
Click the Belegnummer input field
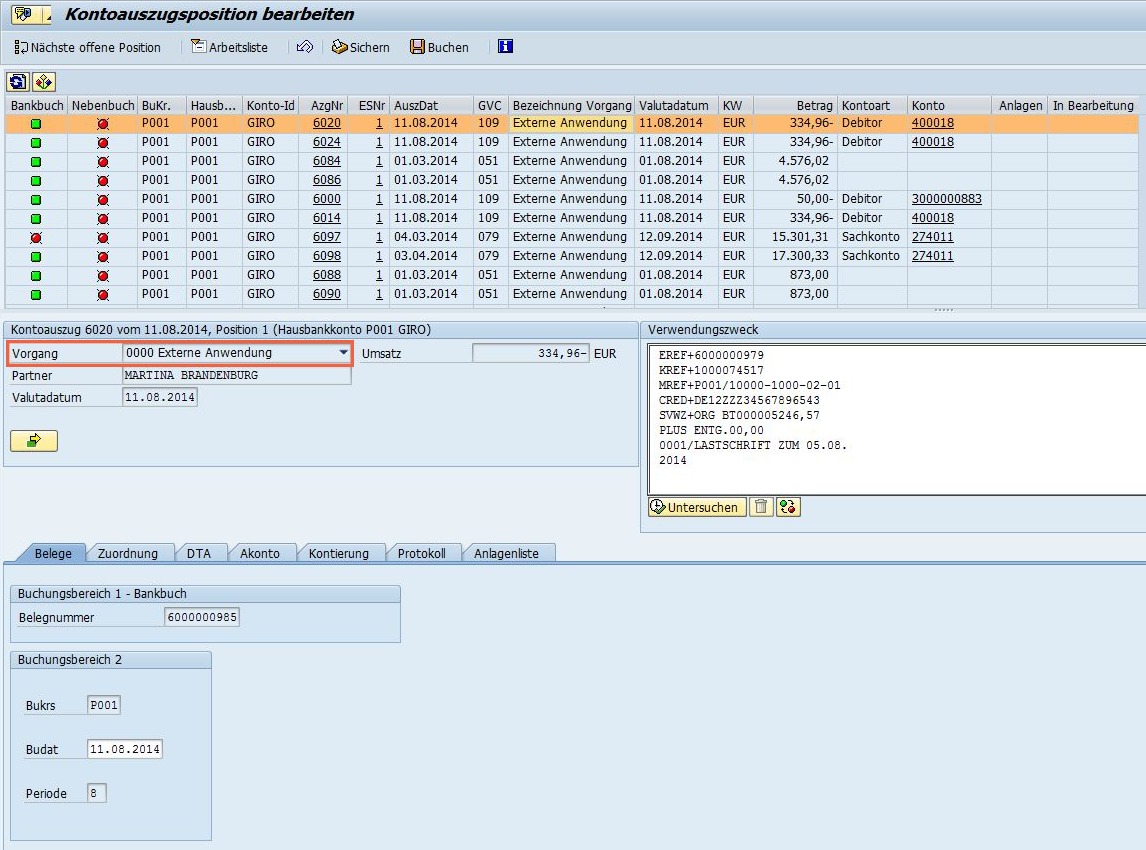(205, 616)
